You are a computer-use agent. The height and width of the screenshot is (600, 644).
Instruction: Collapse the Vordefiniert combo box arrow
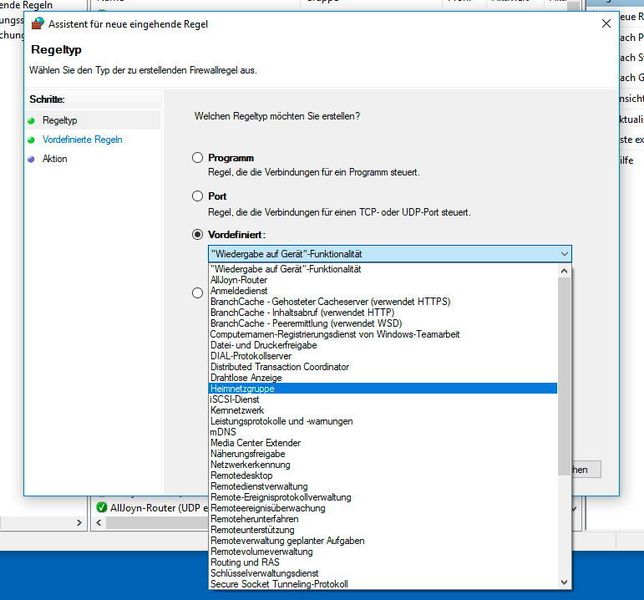click(x=564, y=254)
